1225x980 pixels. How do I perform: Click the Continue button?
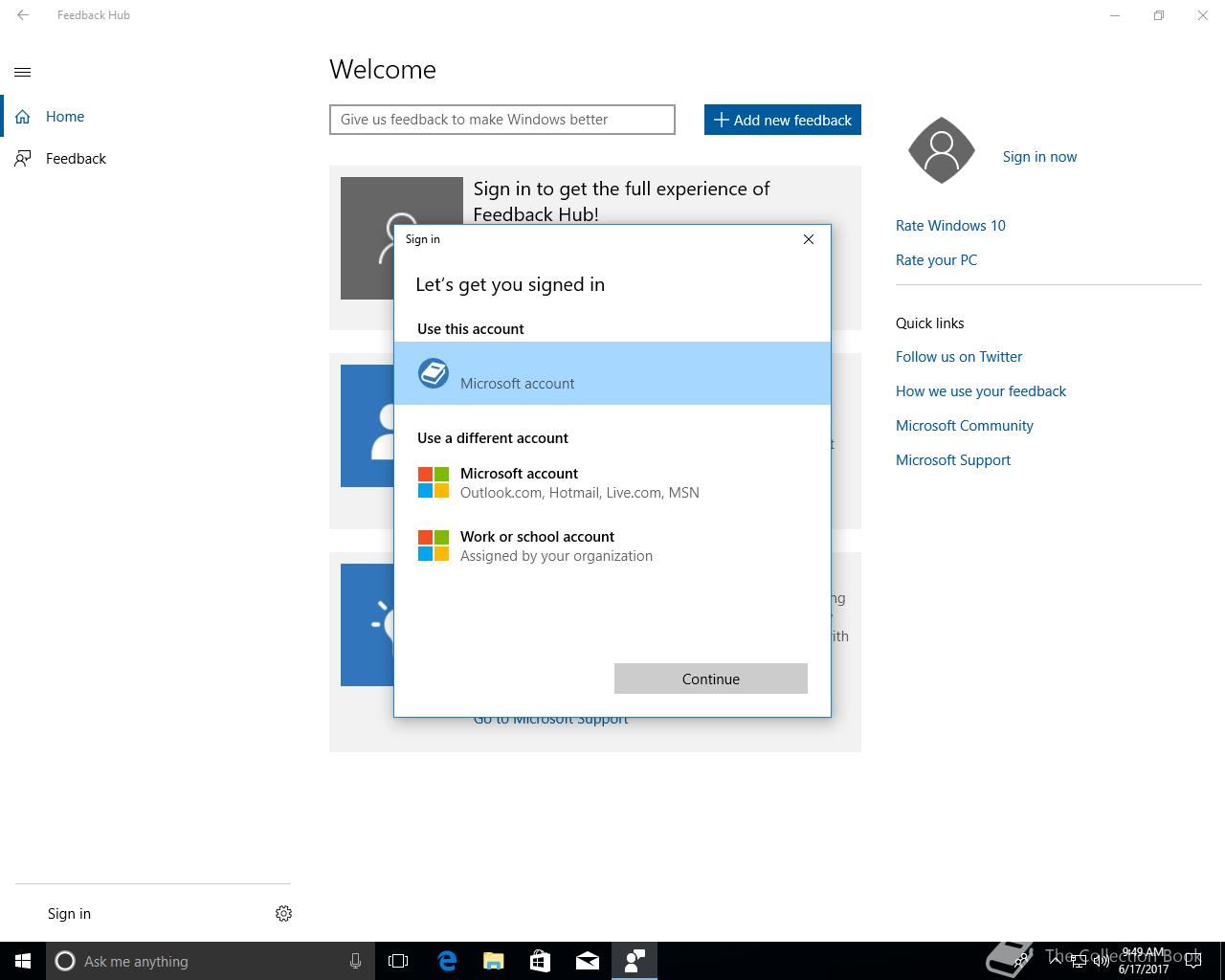coord(711,679)
